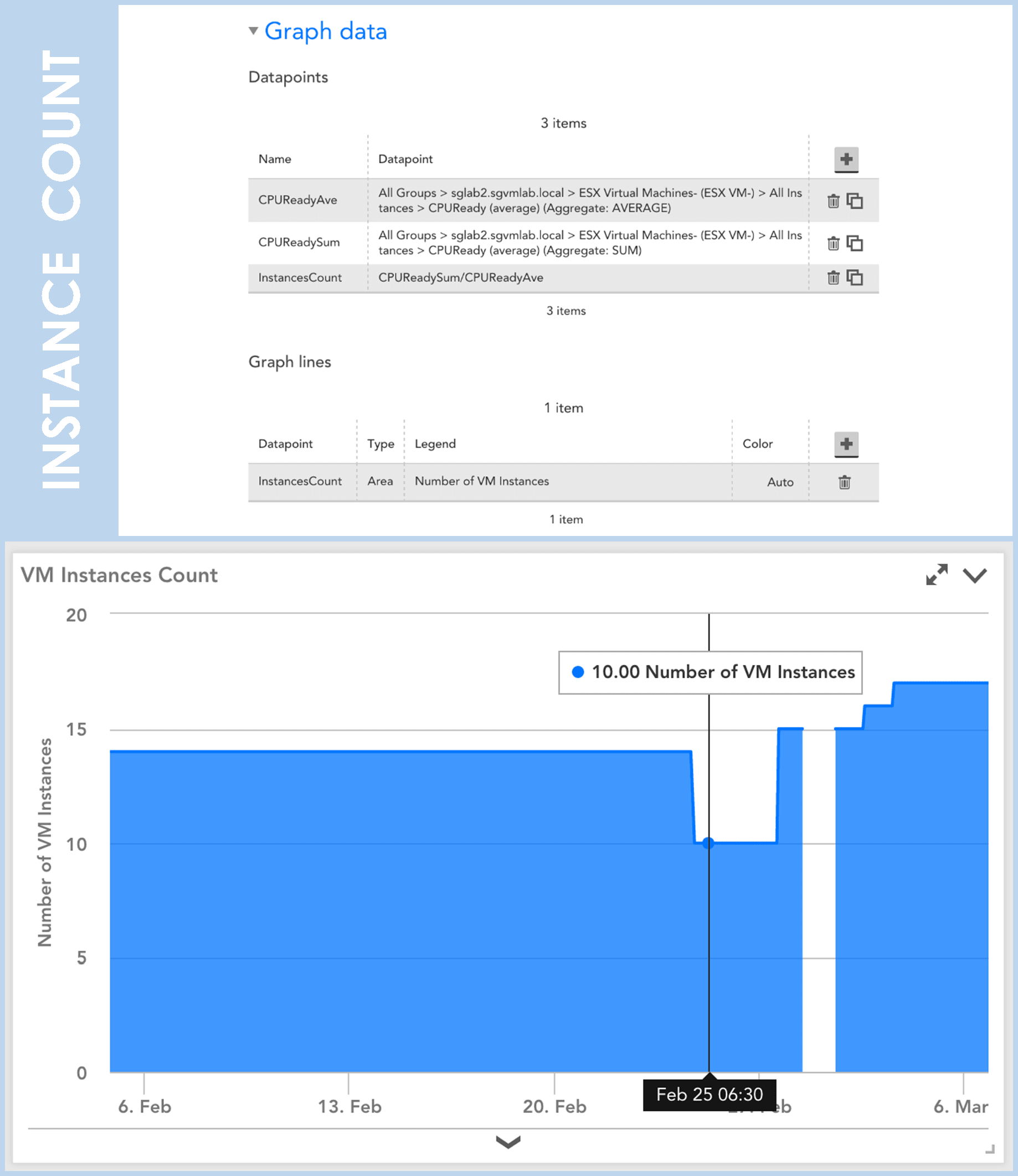Click the Name column header in Datapoints
The image size is (1018, 1176).
click(x=274, y=159)
